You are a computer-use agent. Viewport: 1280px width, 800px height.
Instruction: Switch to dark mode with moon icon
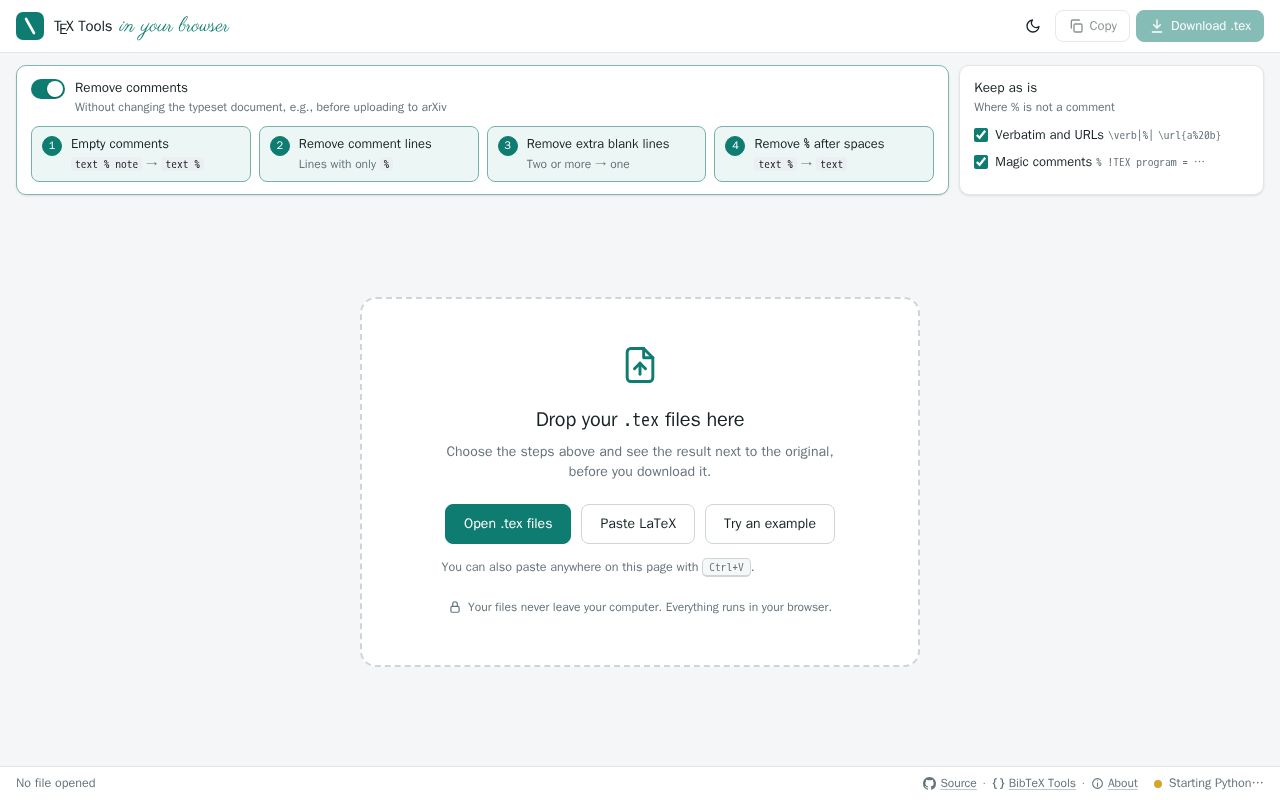coord(1033,26)
